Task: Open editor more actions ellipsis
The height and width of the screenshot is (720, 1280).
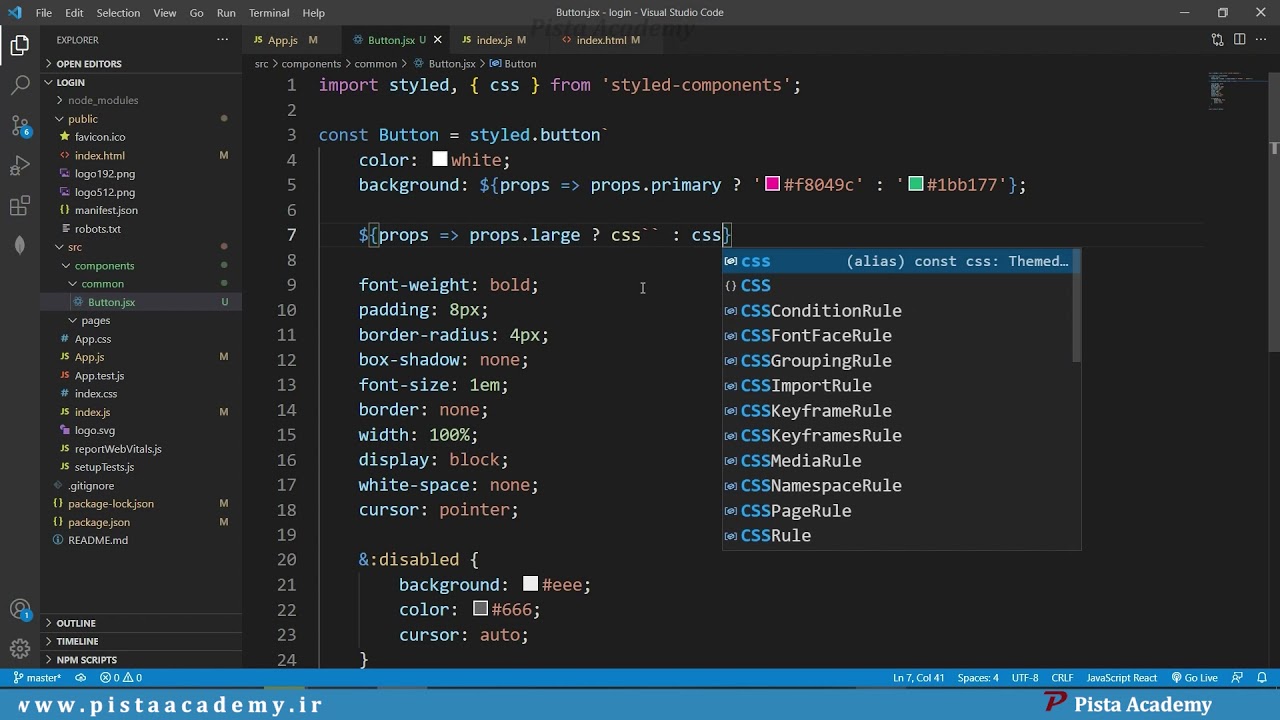Action: pos(1261,40)
